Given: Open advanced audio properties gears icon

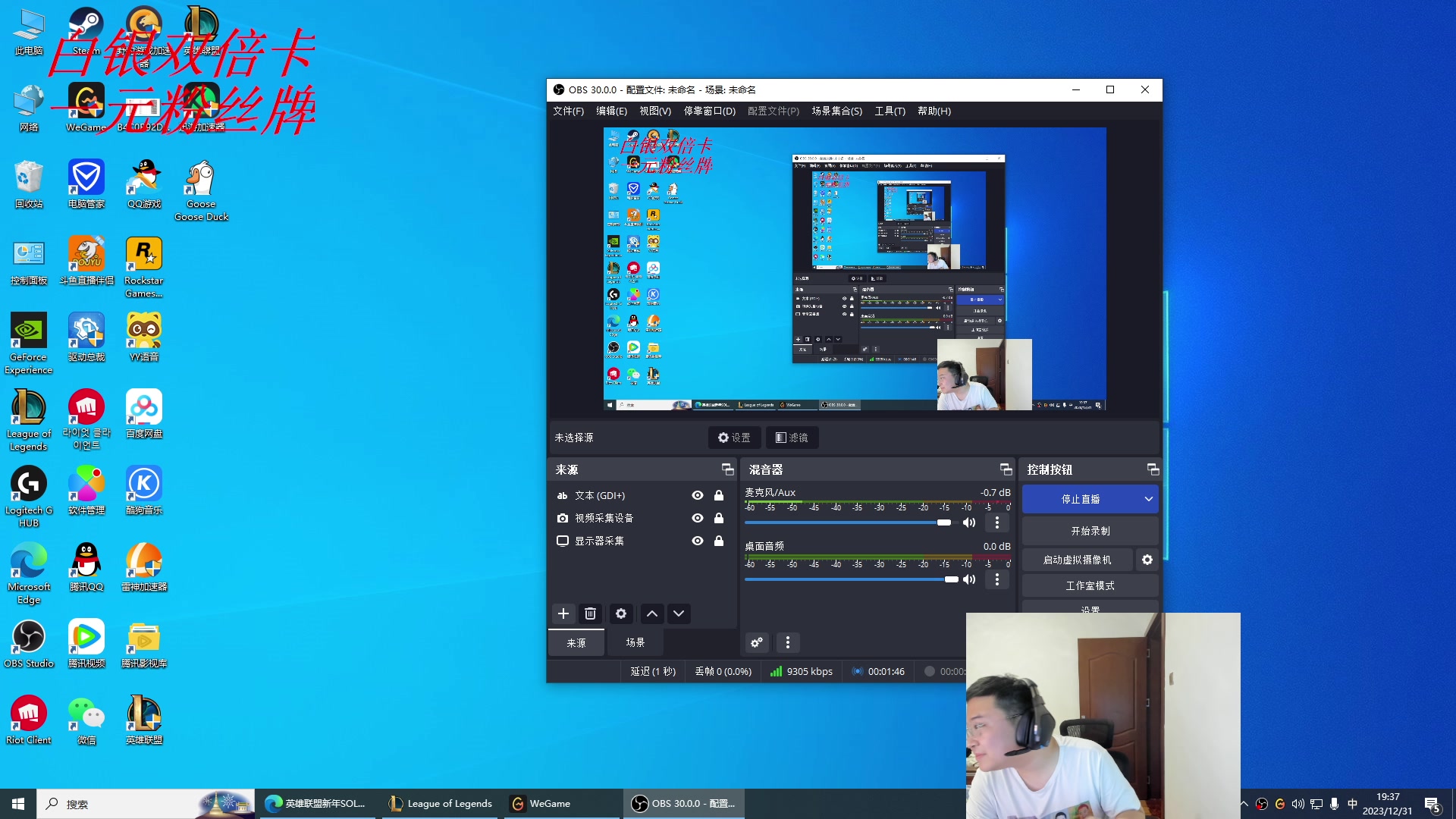Looking at the screenshot, I should [757, 643].
